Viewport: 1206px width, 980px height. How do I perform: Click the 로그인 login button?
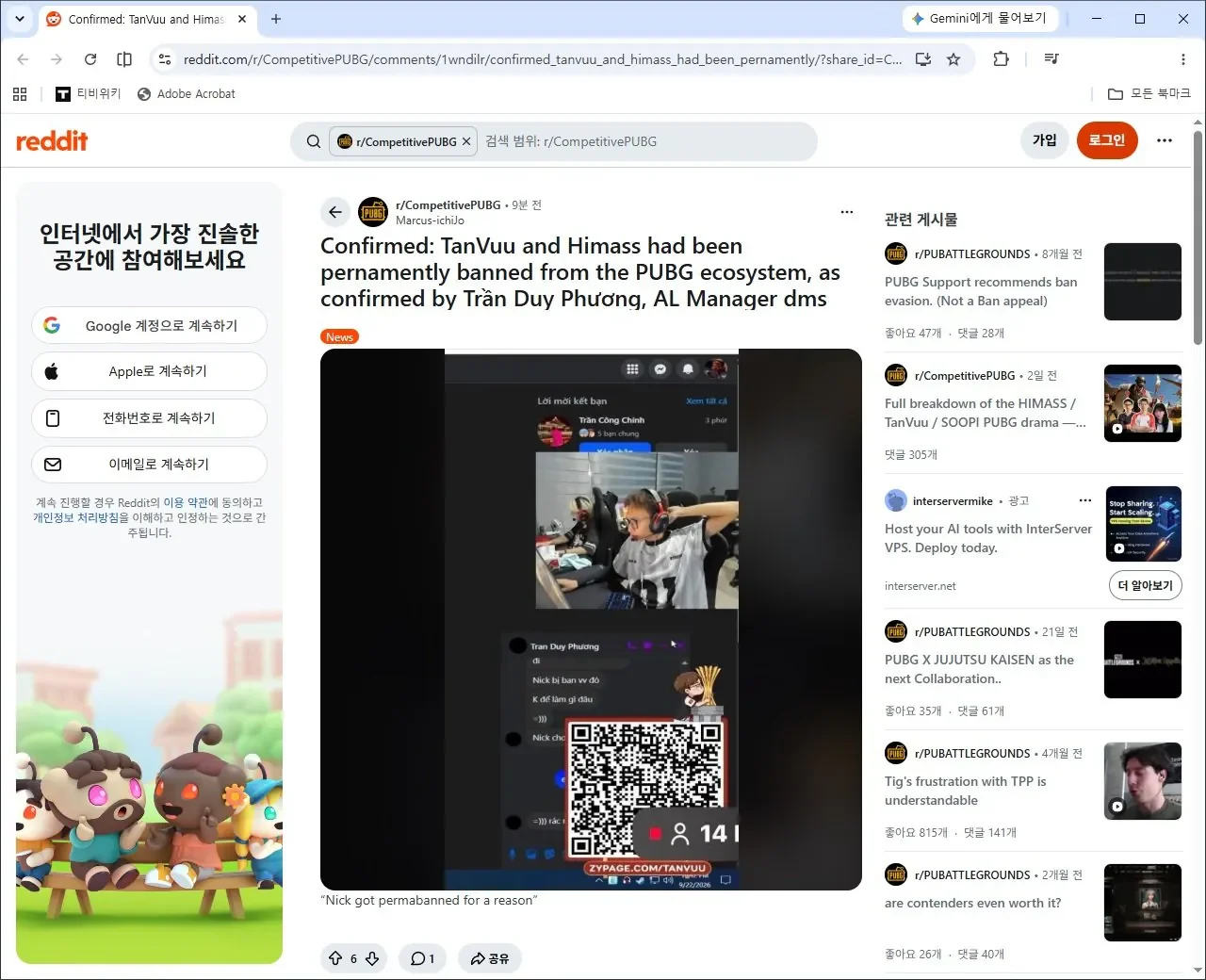coord(1107,140)
